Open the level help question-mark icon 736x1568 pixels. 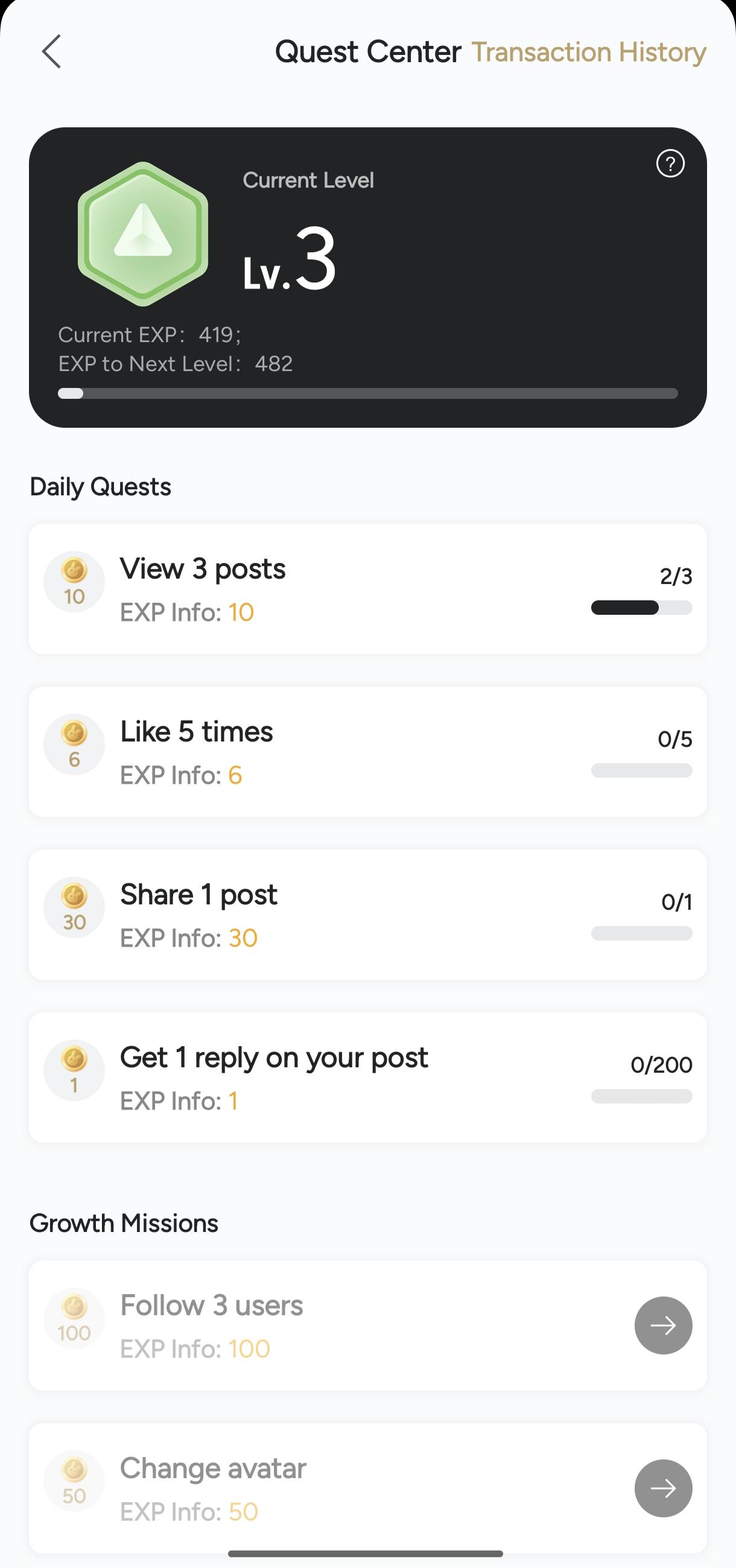coord(670,163)
